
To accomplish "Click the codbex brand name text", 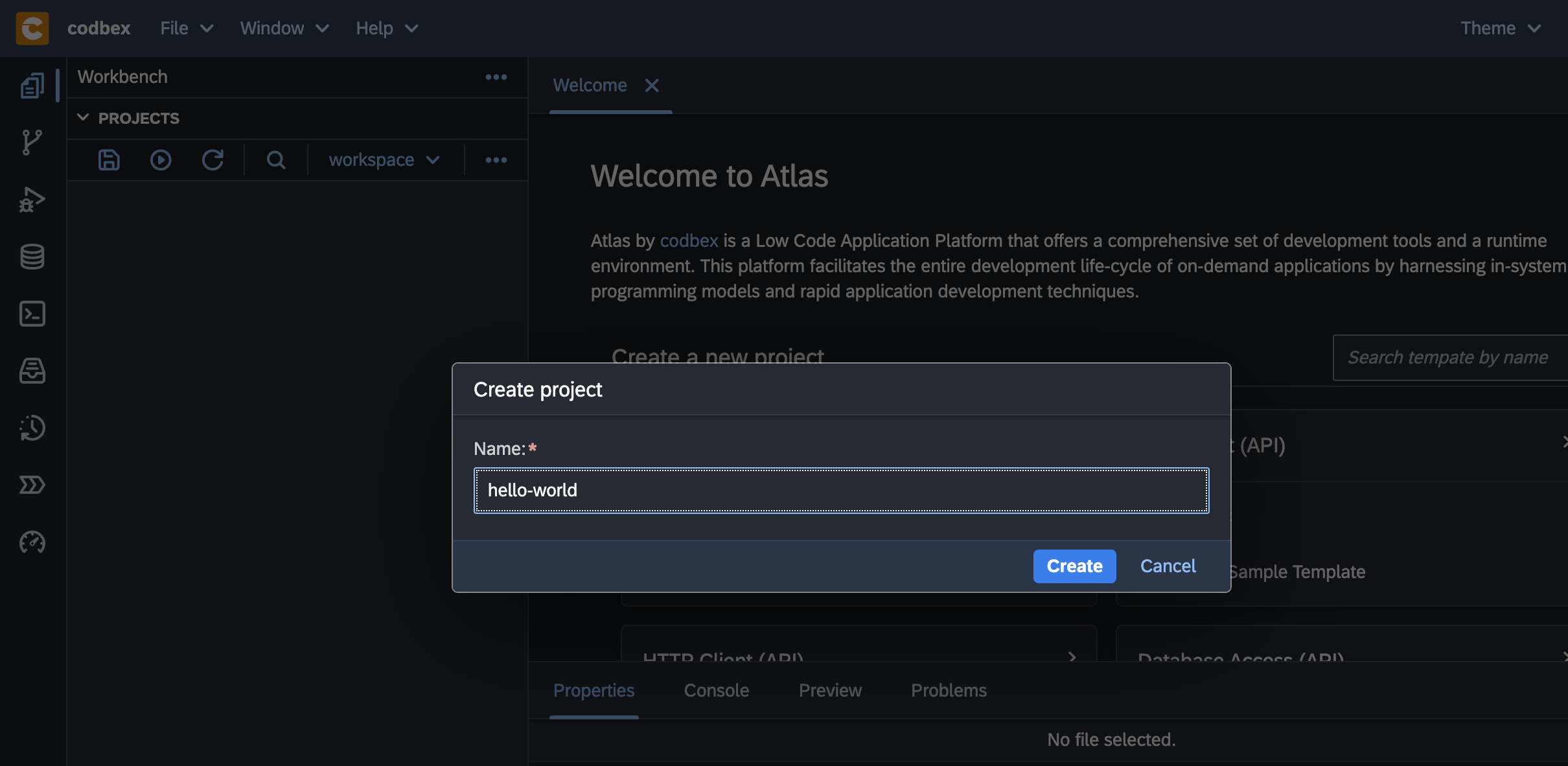I will 99,29.
